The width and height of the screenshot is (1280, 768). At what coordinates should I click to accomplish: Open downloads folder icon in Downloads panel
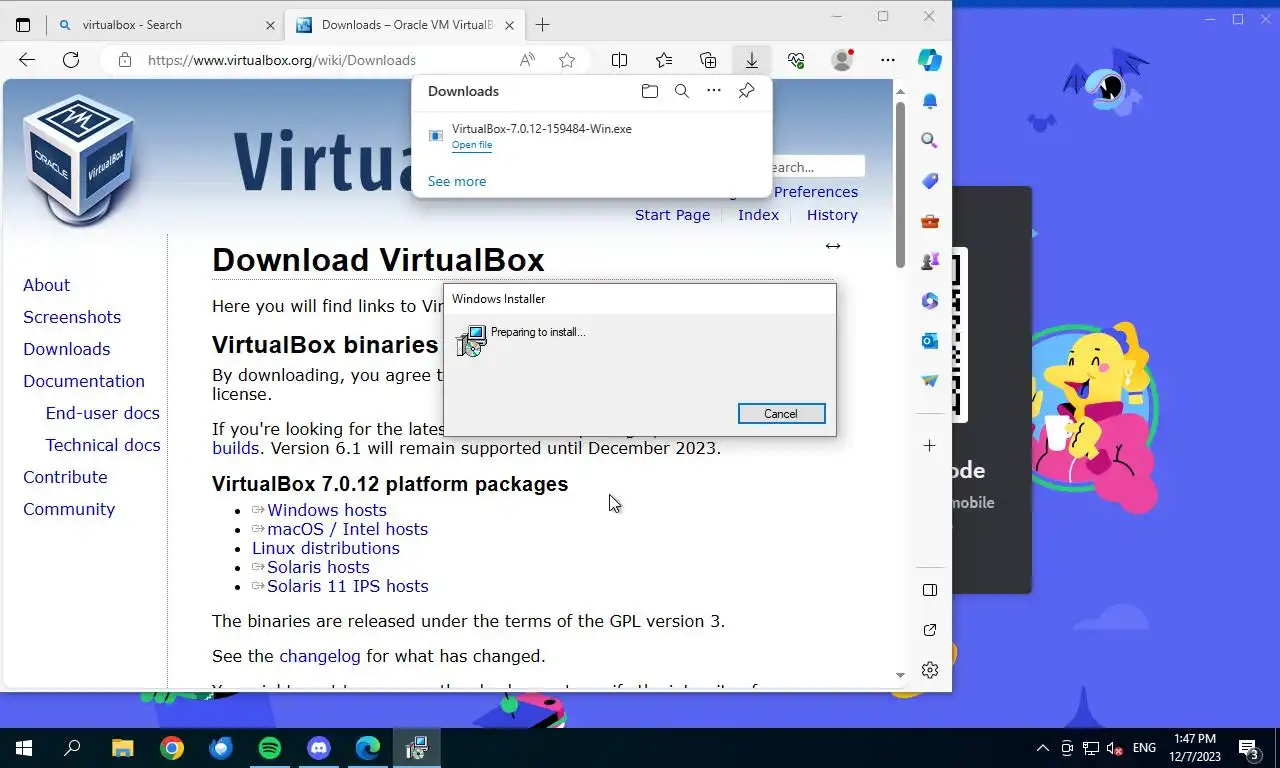point(650,91)
